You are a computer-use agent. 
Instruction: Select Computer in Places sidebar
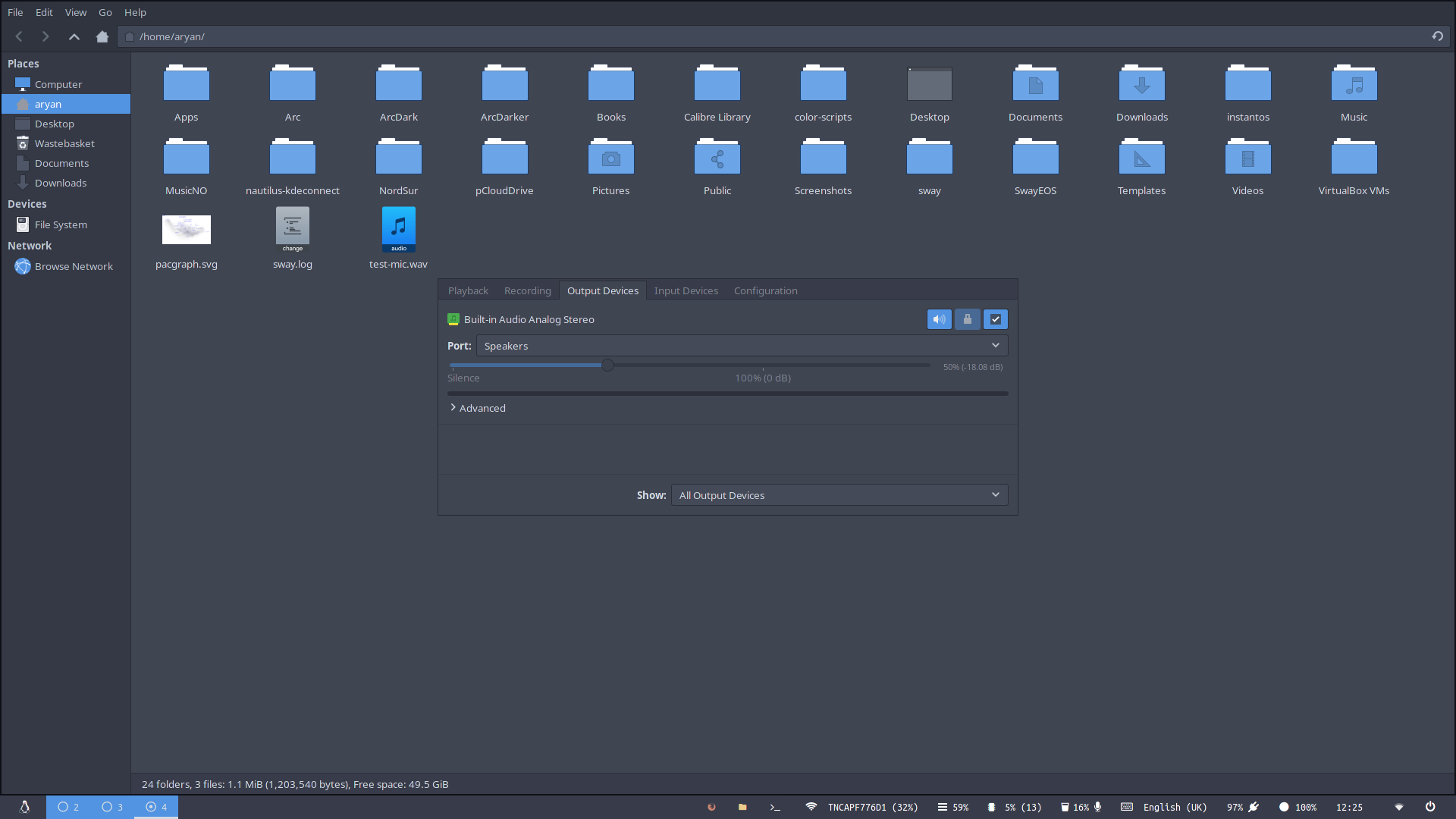pos(66,84)
